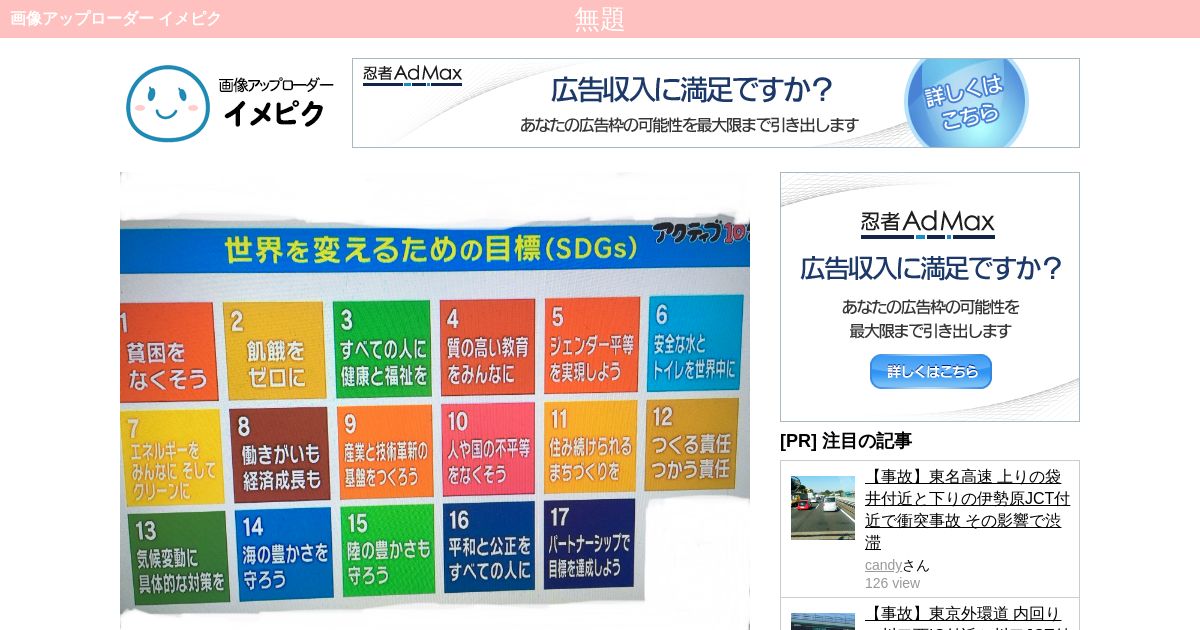
Task: Click the 126 view count text
Action: [892, 583]
